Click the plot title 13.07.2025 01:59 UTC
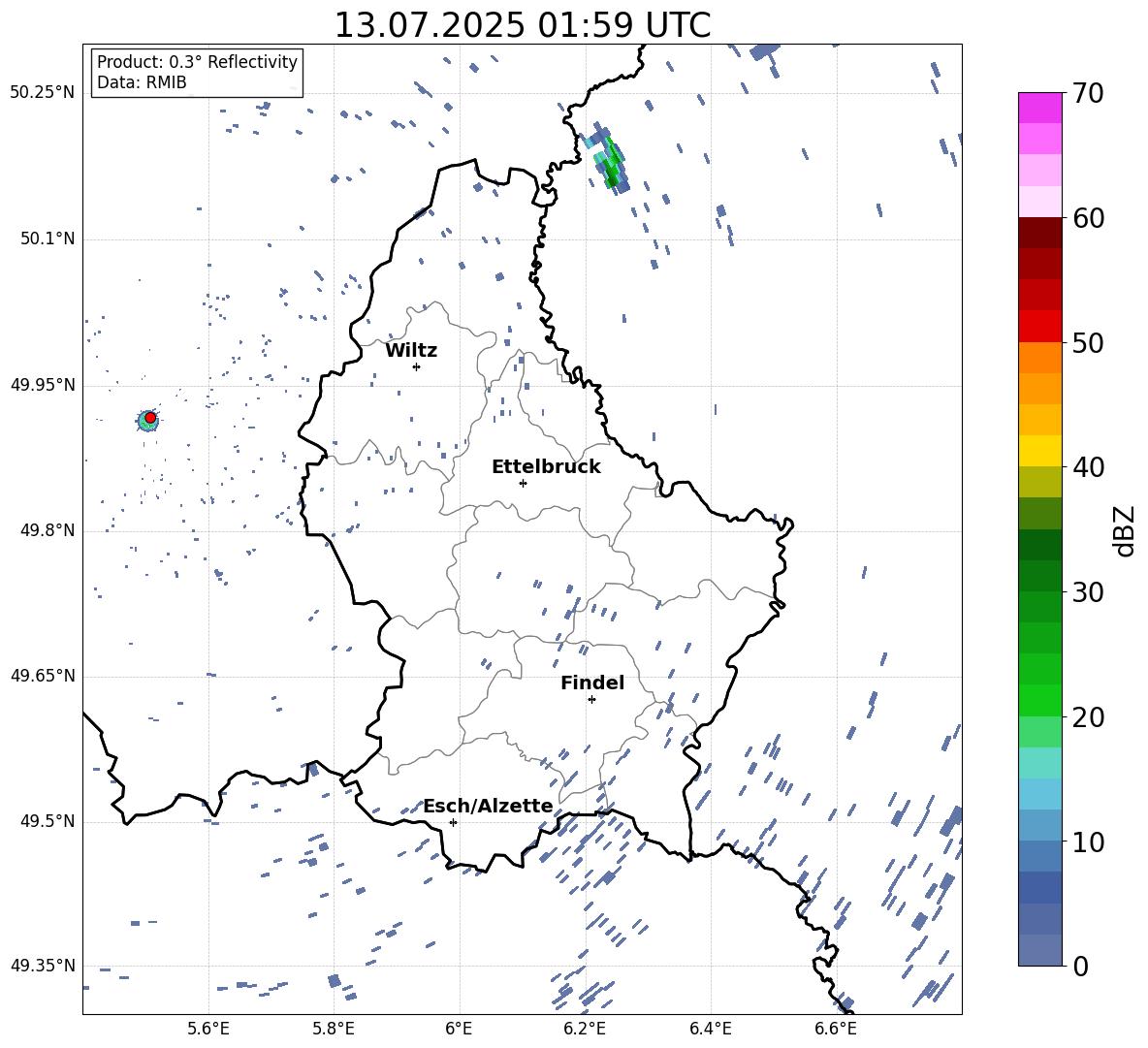Viewport: 1148px width, 1048px height. click(x=523, y=25)
